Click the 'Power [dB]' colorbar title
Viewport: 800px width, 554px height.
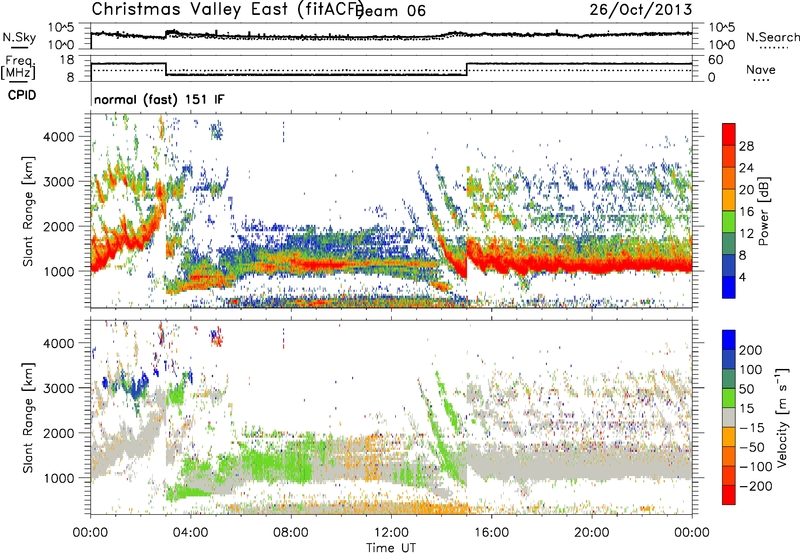(x=764, y=211)
